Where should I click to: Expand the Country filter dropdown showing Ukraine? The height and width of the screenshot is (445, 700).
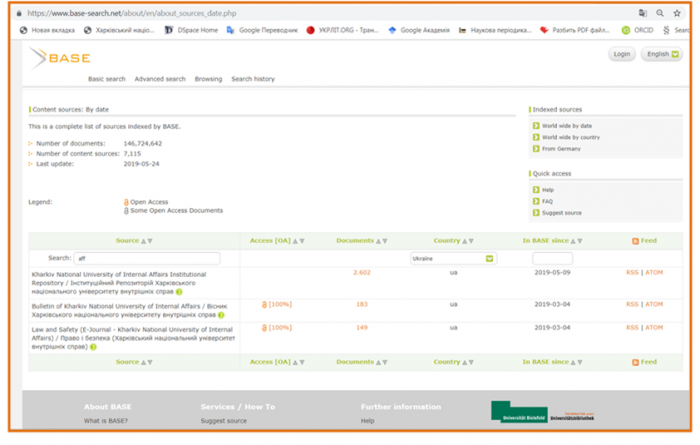point(452,258)
